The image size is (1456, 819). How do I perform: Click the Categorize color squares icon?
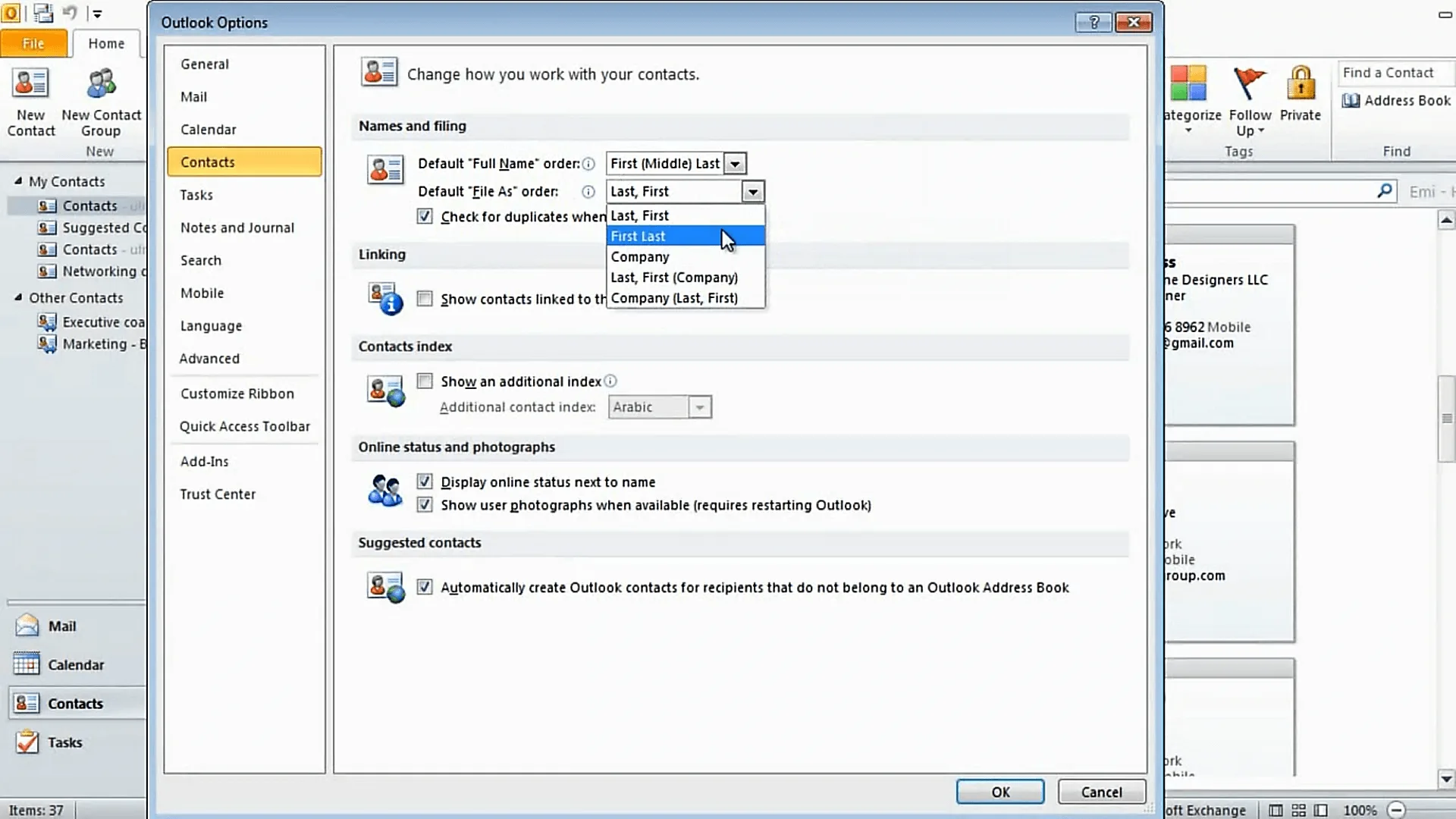click(1188, 83)
